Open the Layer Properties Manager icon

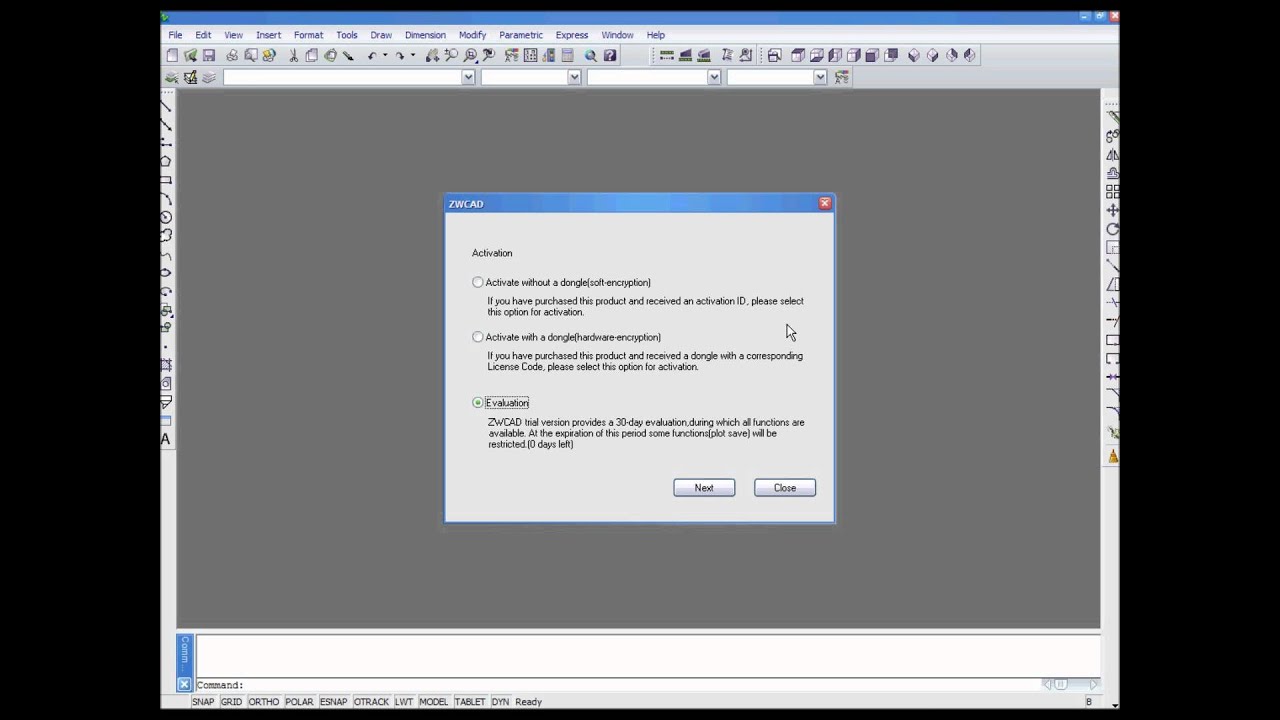[190, 77]
